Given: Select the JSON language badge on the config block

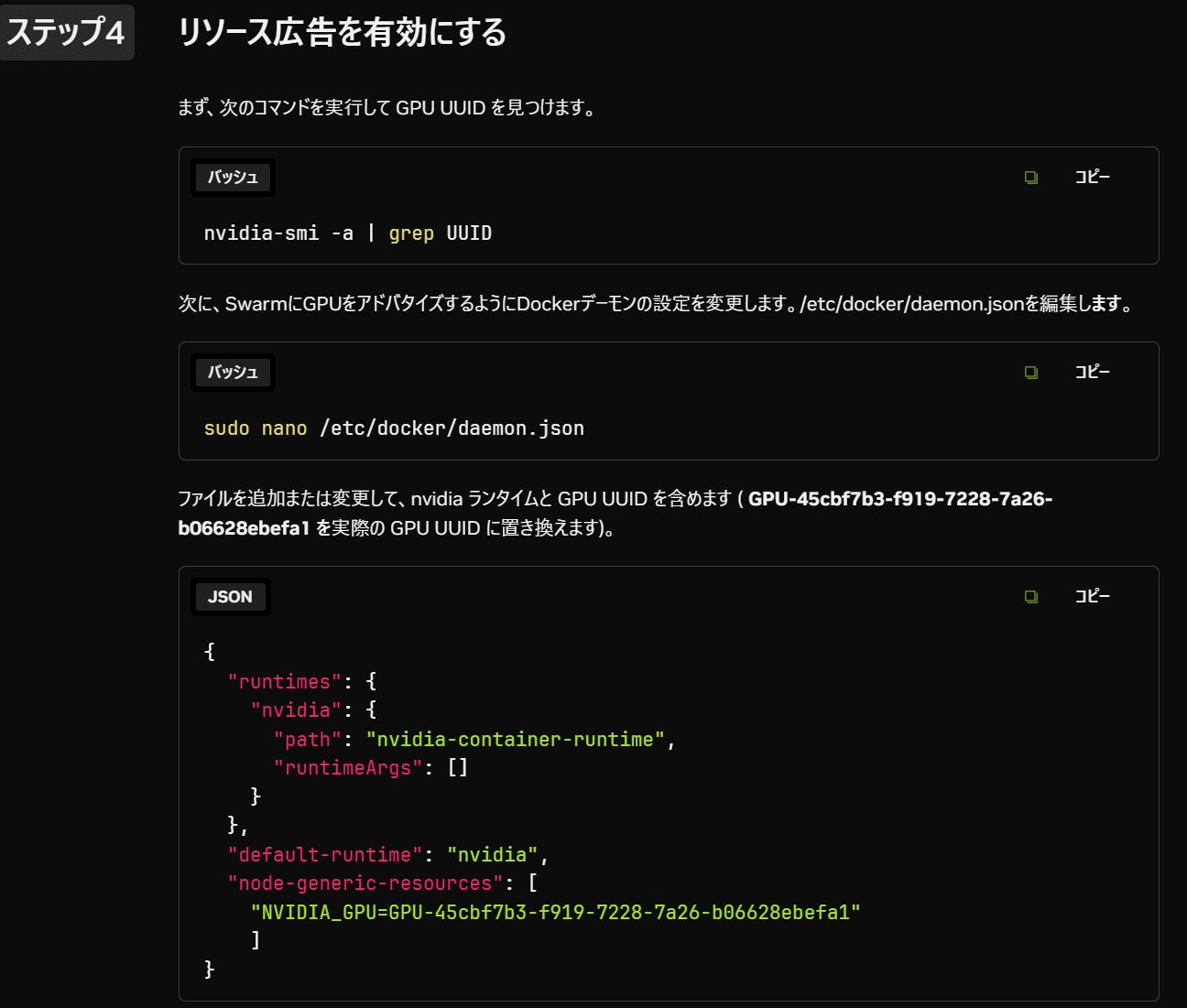Looking at the screenshot, I should click(230, 596).
